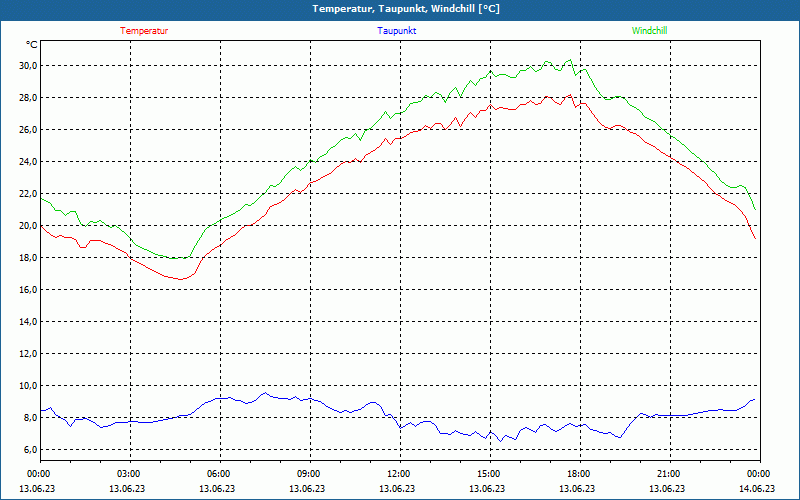The width and height of the screenshot is (800, 500).
Task: Click the 24,0 y-axis value
Action: pyautogui.click(x=28, y=162)
